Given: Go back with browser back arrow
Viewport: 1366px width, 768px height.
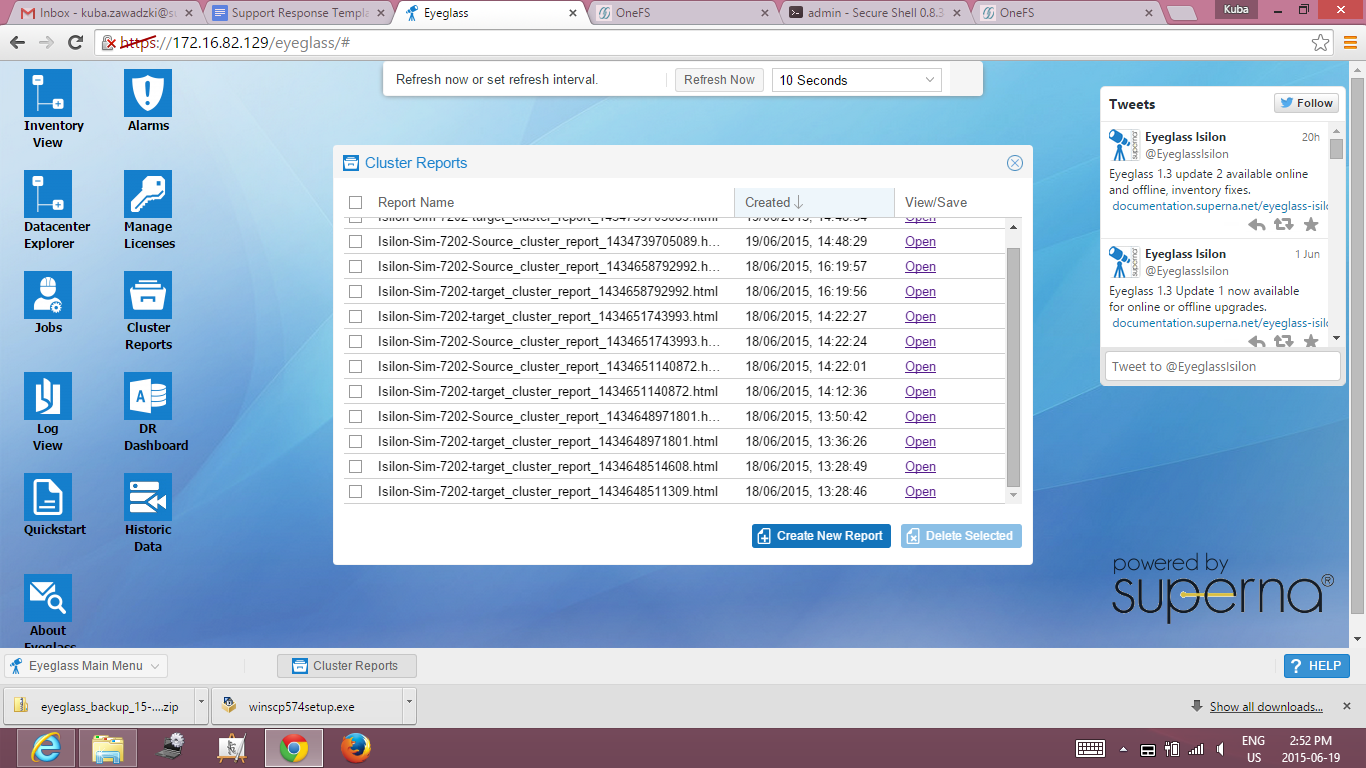Looking at the screenshot, I should [17, 43].
